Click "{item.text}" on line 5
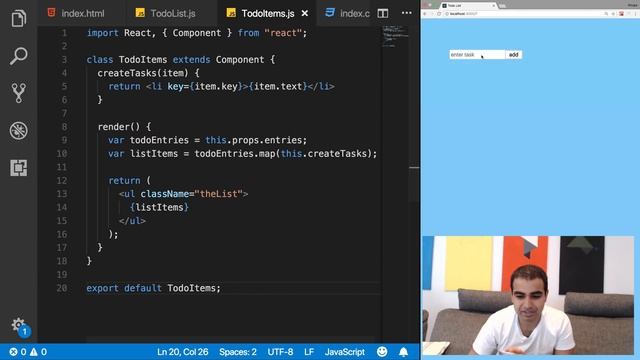This screenshot has width=640, height=360. click(x=278, y=87)
